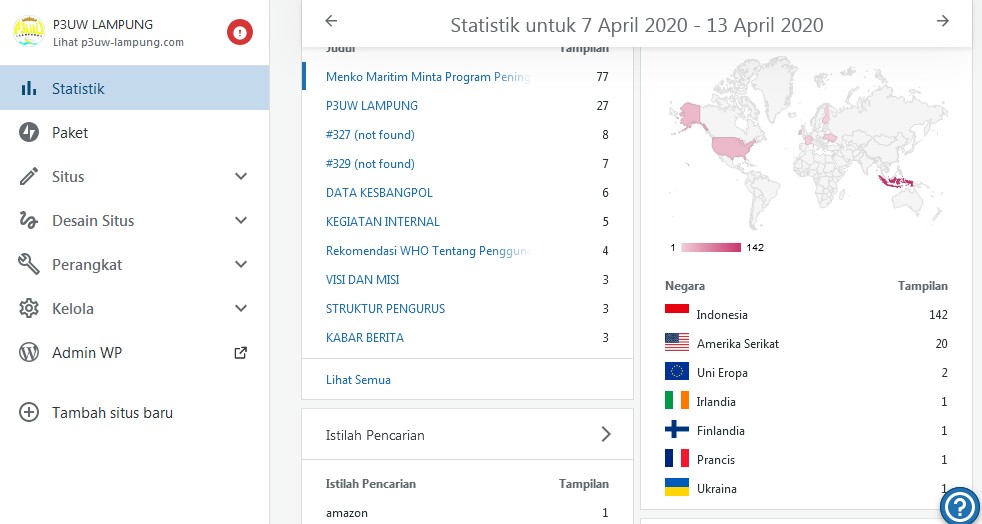Select the Situs menu label
Viewport: 982px width, 524px height.
[x=68, y=177]
